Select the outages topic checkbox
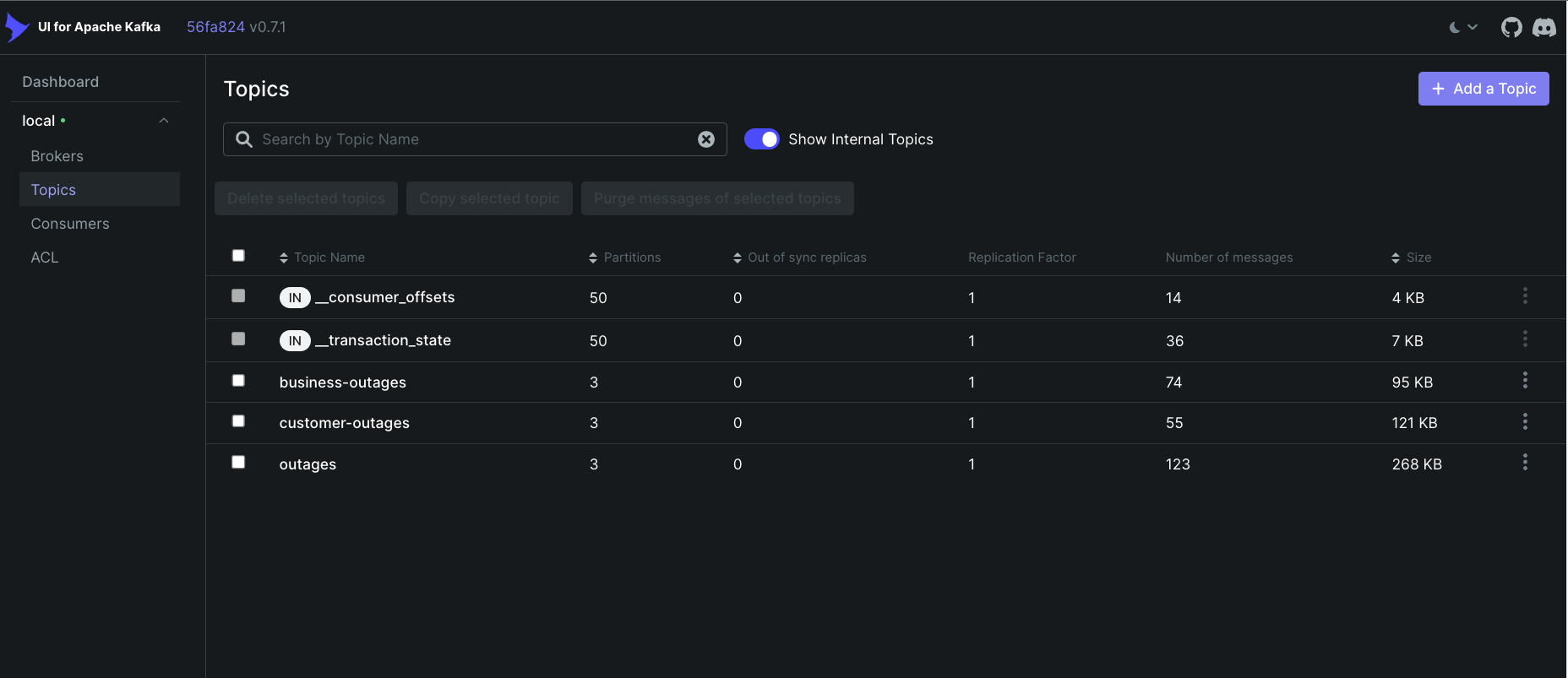1568x678 pixels. pos(238,462)
